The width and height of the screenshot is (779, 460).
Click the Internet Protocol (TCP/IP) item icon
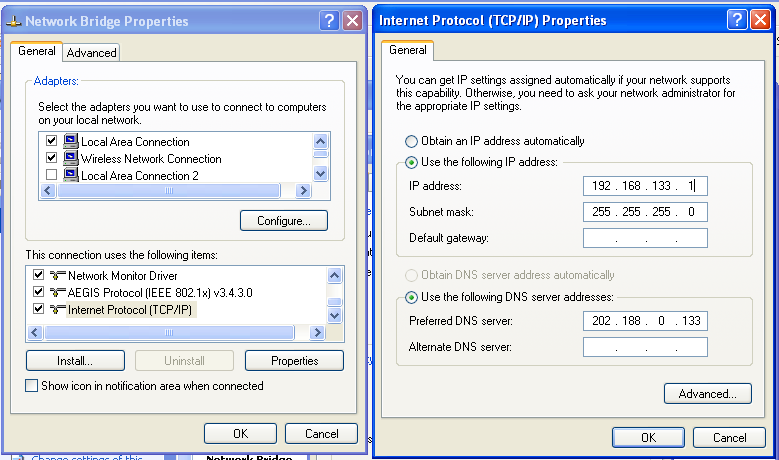(x=58, y=310)
